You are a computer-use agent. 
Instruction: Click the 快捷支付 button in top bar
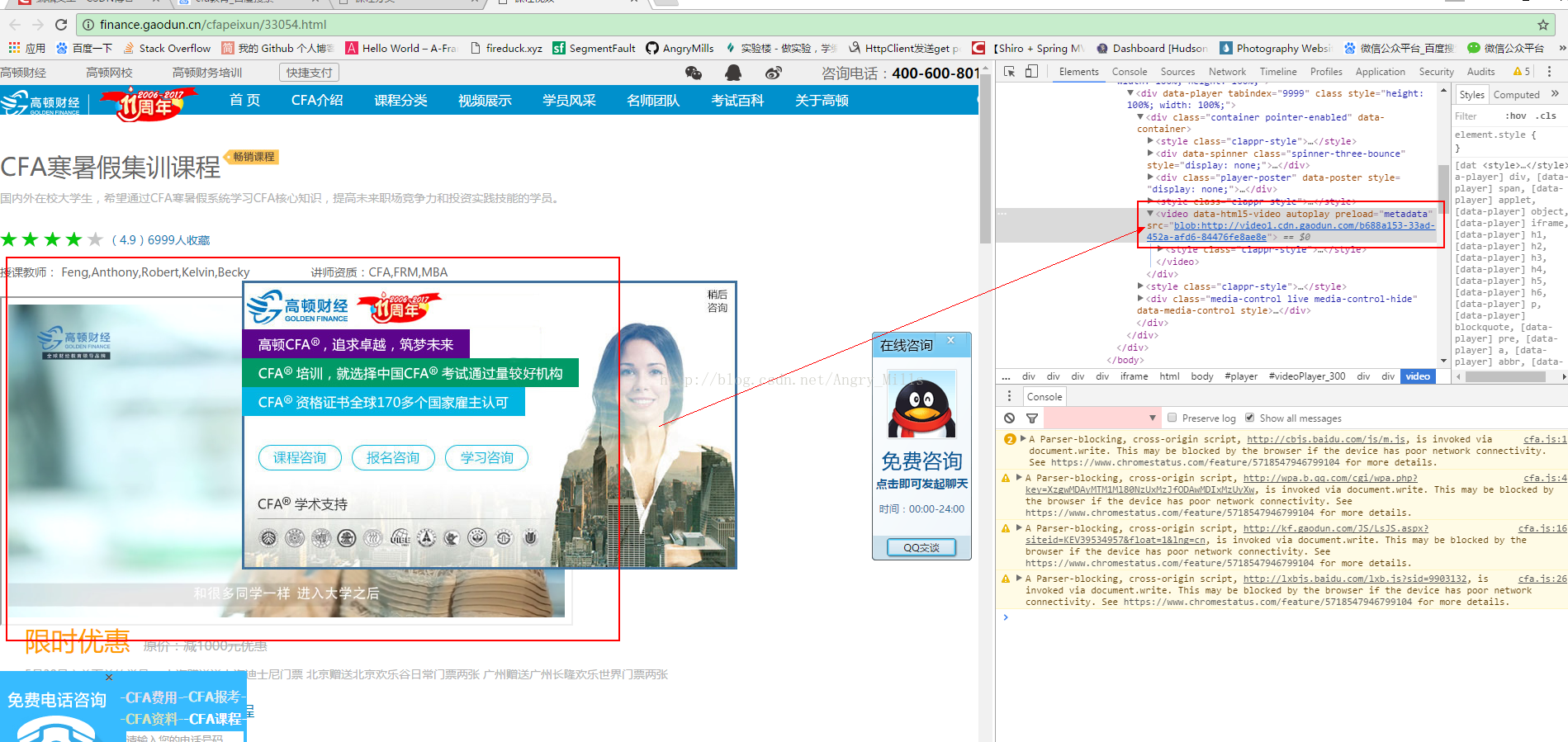[x=309, y=73]
